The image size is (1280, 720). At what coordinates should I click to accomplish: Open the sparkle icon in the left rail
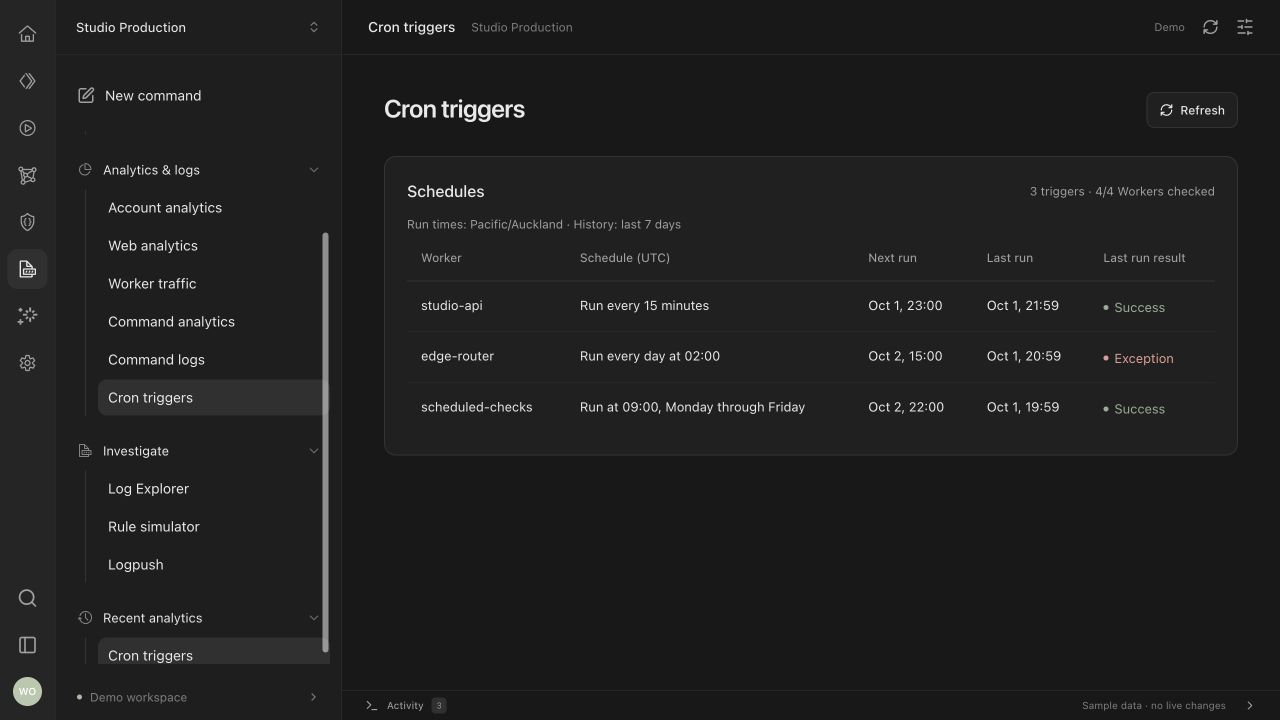pos(27,316)
